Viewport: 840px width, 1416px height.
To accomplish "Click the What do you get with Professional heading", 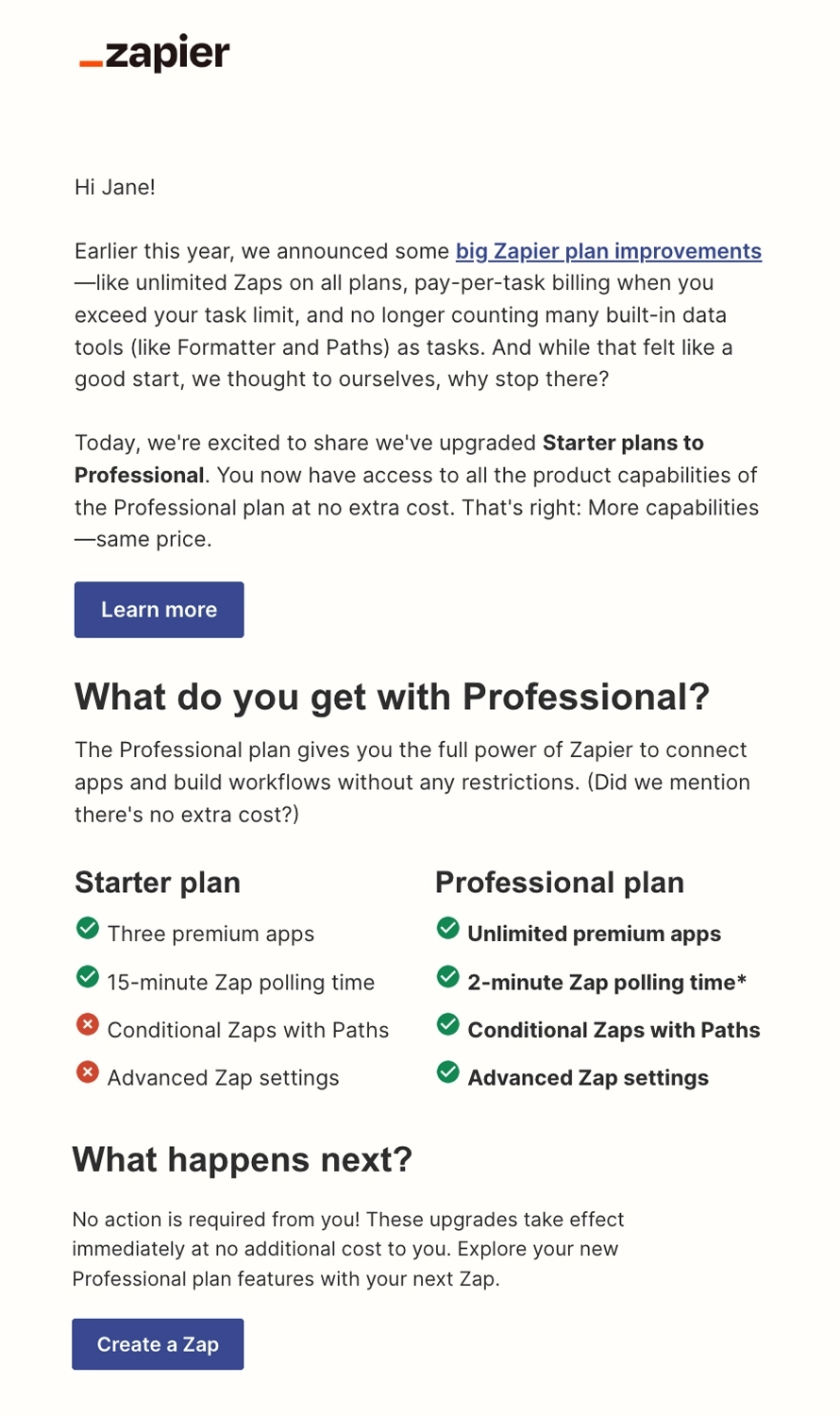I will point(391,697).
